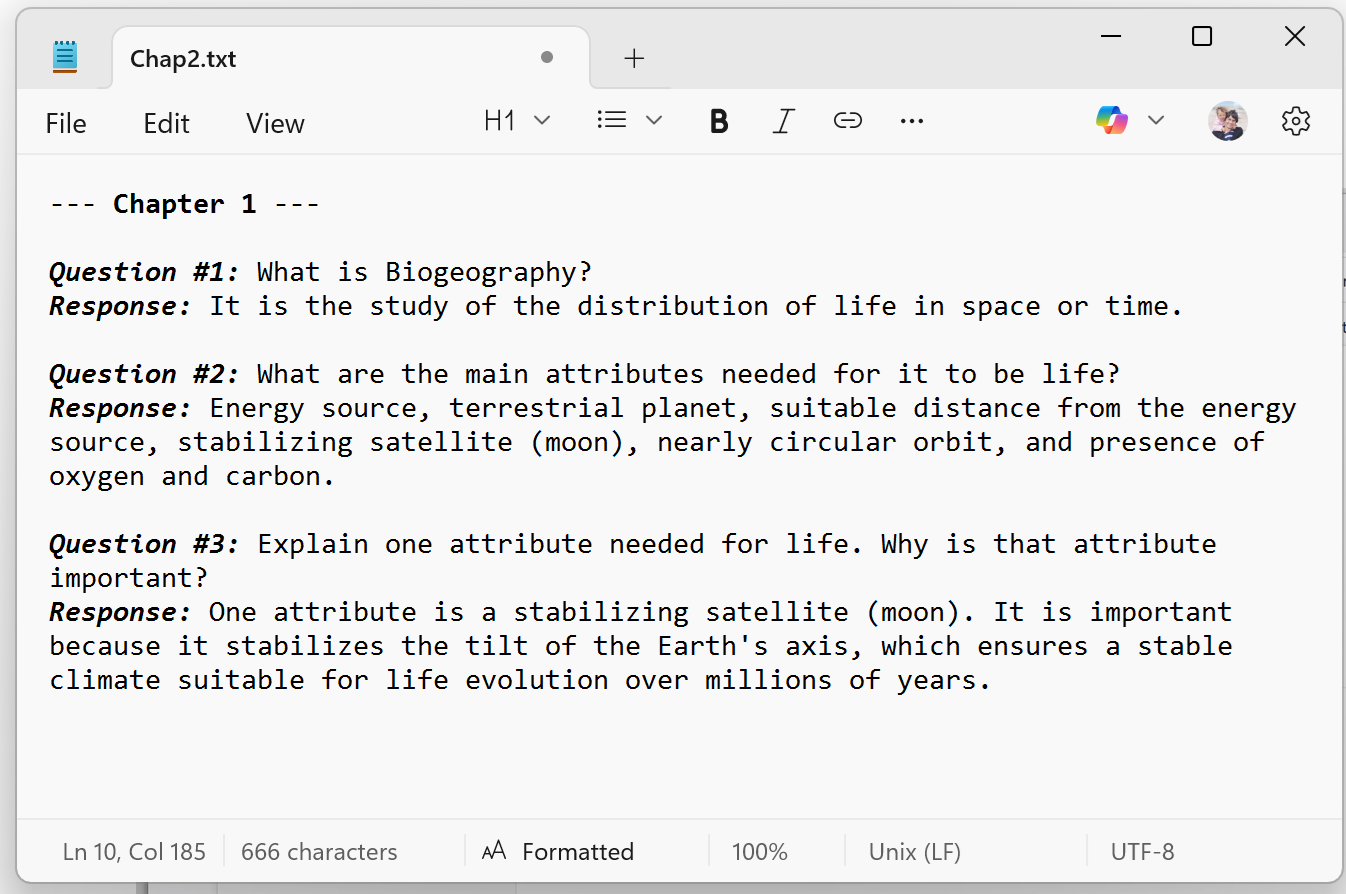Click the 100% zoom level indicator
This screenshot has width=1346, height=894.
(x=759, y=852)
